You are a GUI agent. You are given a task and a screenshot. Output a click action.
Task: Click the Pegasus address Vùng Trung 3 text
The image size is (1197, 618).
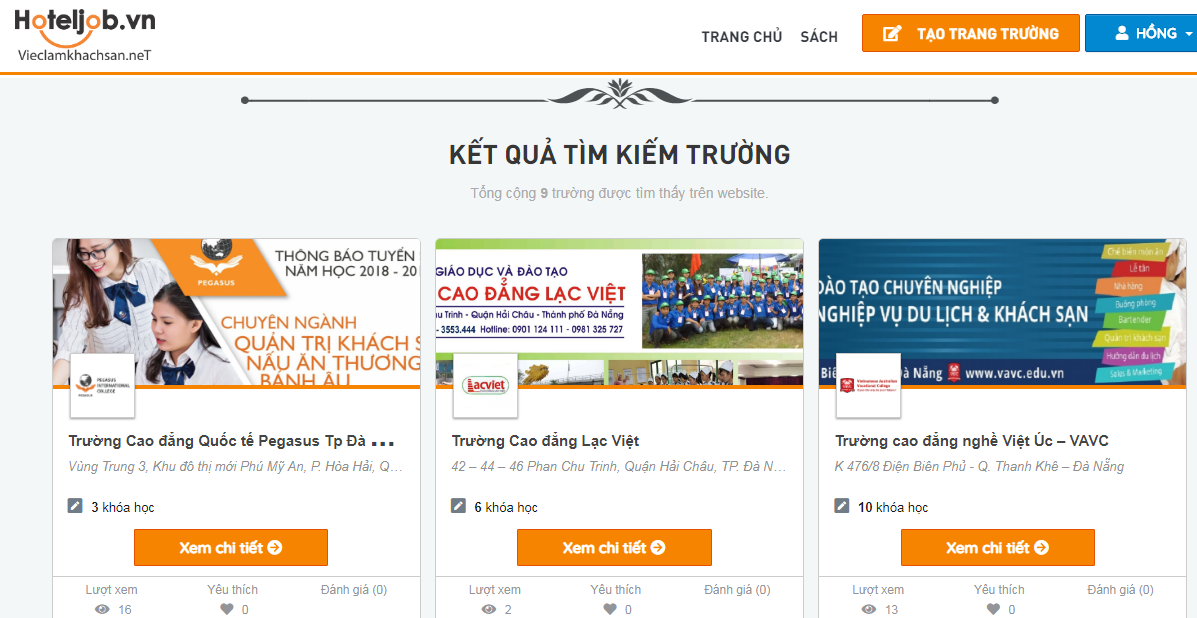[x=236, y=466]
